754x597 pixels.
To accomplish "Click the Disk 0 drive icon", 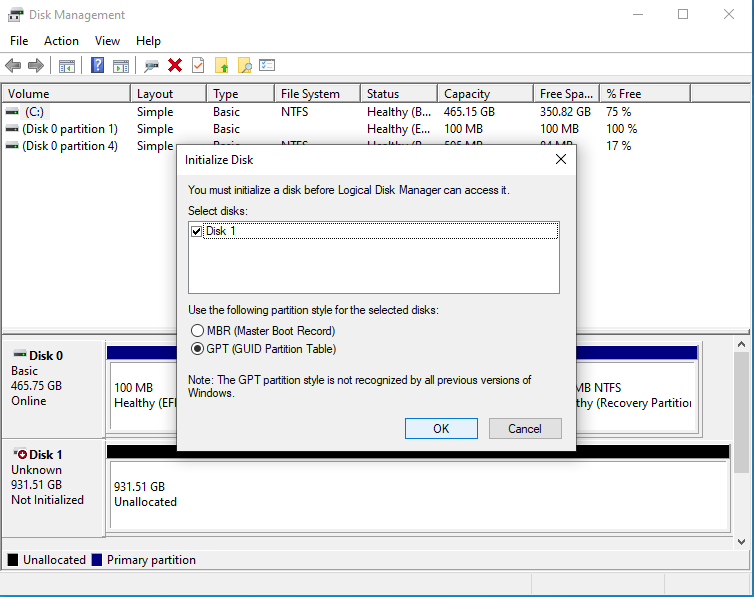I will (x=20, y=354).
